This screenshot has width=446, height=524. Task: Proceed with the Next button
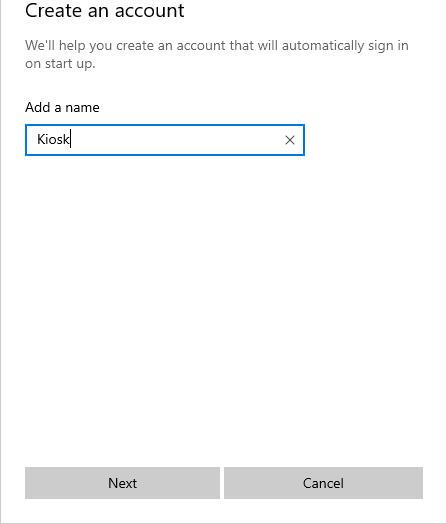coord(122,483)
